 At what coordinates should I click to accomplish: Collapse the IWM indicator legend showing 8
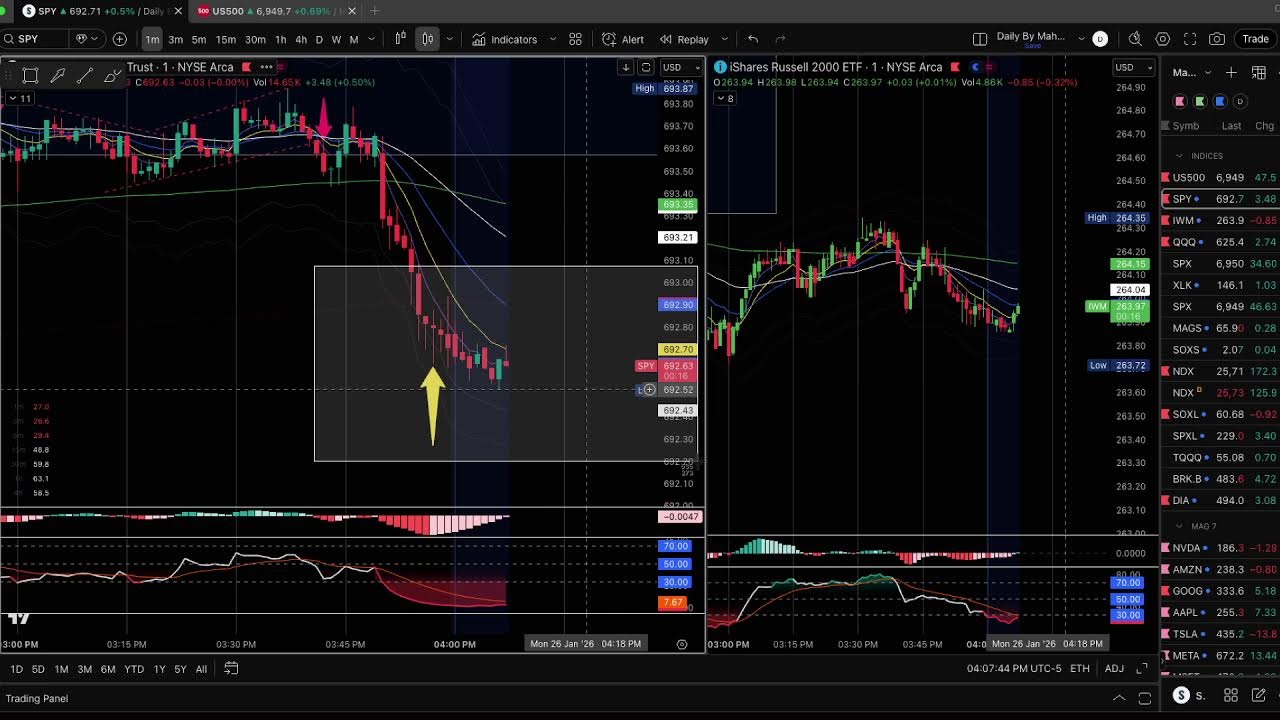tap(725, 98)
